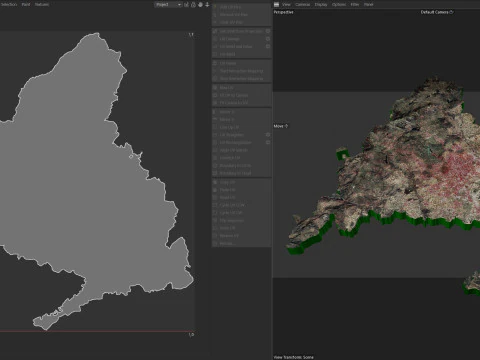Choose Fit UV to Canvas
Screen dimensions: 480x360
pos(242,95)
